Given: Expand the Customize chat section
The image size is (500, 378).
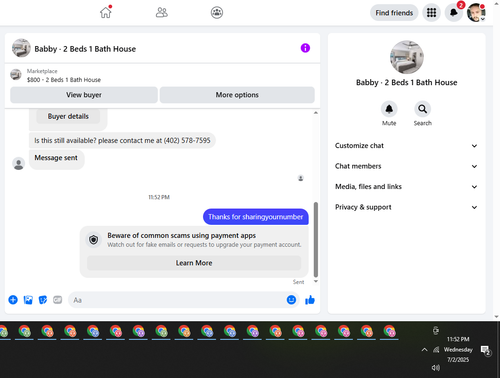Looking at the screenshot, I should pyautogui.click(x=406, y=146).
